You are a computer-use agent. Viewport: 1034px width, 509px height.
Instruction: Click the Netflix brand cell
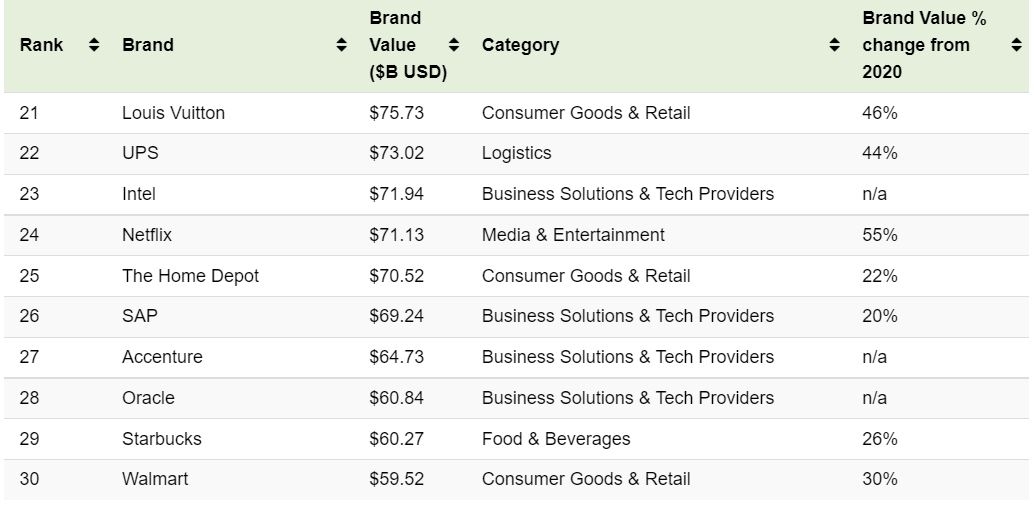(147, 235)
